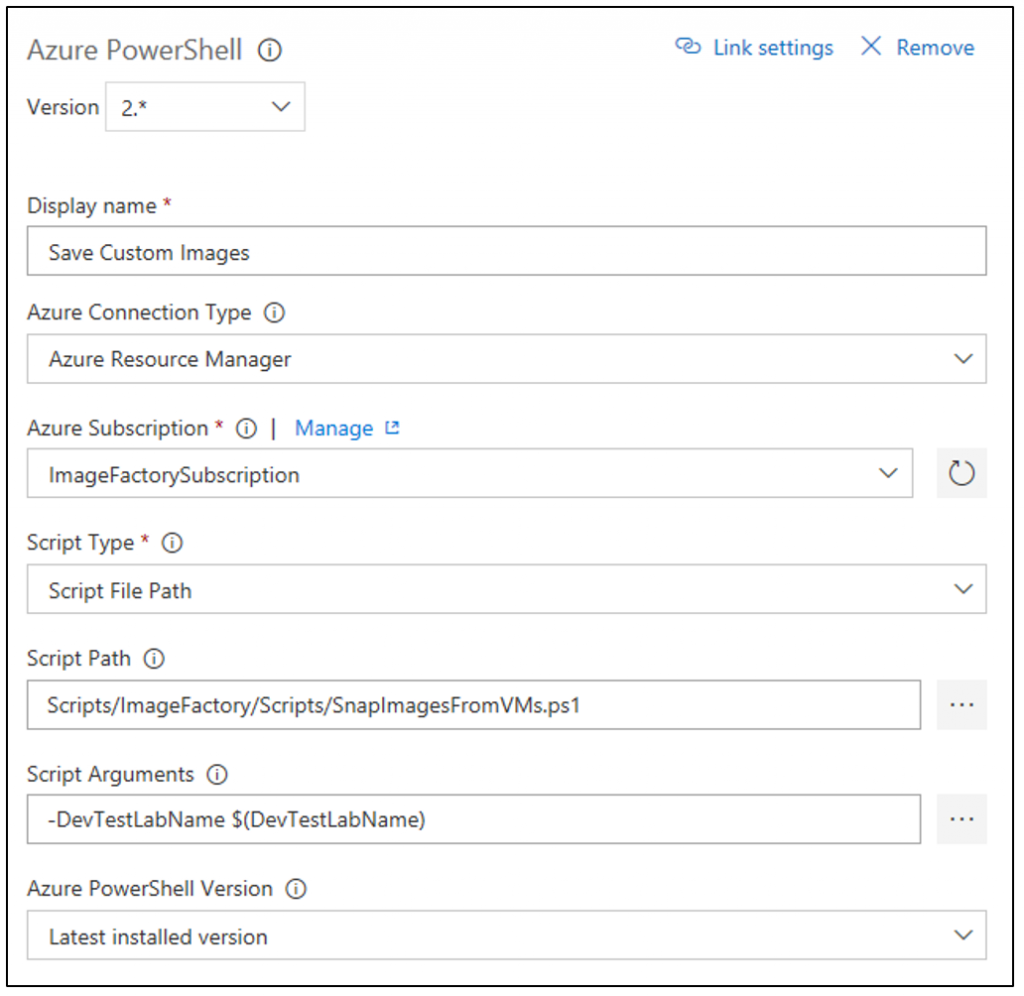Open Script Arguments editor ellipsis button
Screen dimensions: 1024x996
pos(961,819)
